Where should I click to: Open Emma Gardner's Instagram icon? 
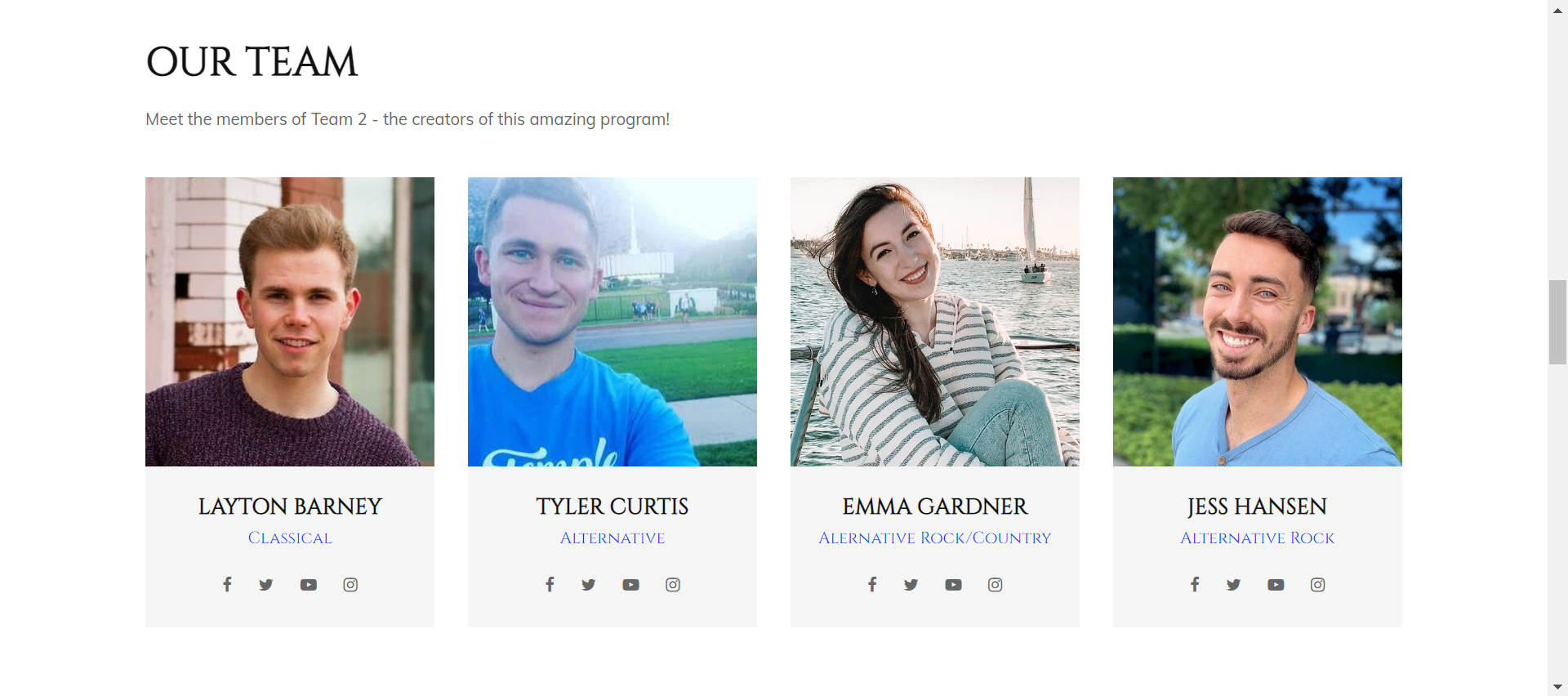[996, 585]
